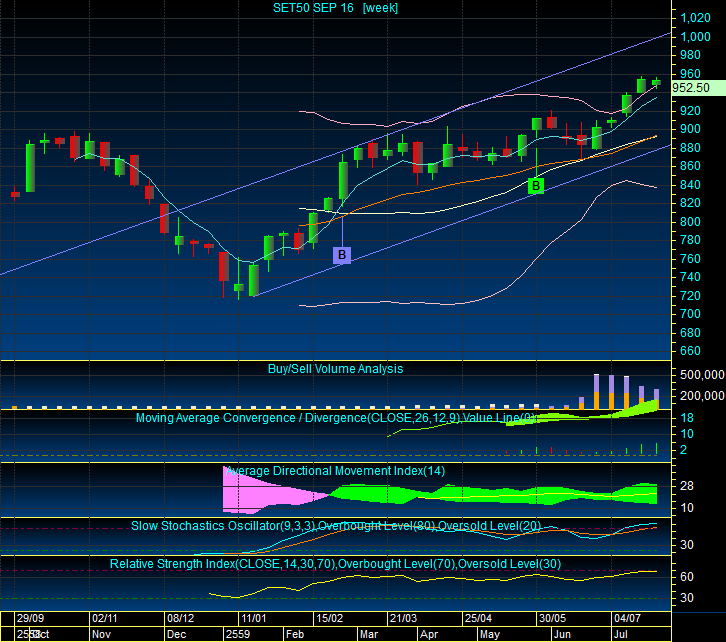Screen dimensions: 726x642
Task: Select the Slow Stochastics Oscillator panel title
Action: [x=336, y=526]
